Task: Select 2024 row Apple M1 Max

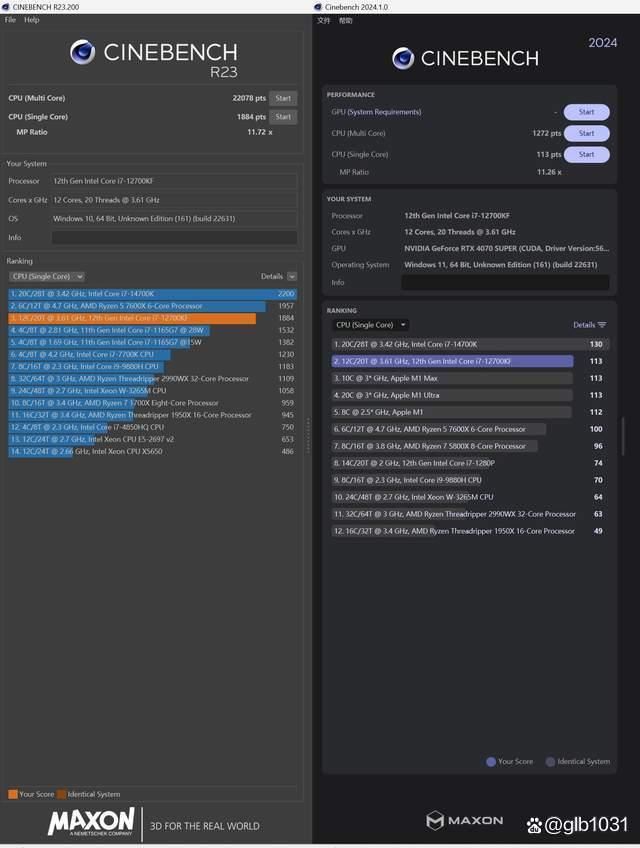Action: tap(470, 378)
